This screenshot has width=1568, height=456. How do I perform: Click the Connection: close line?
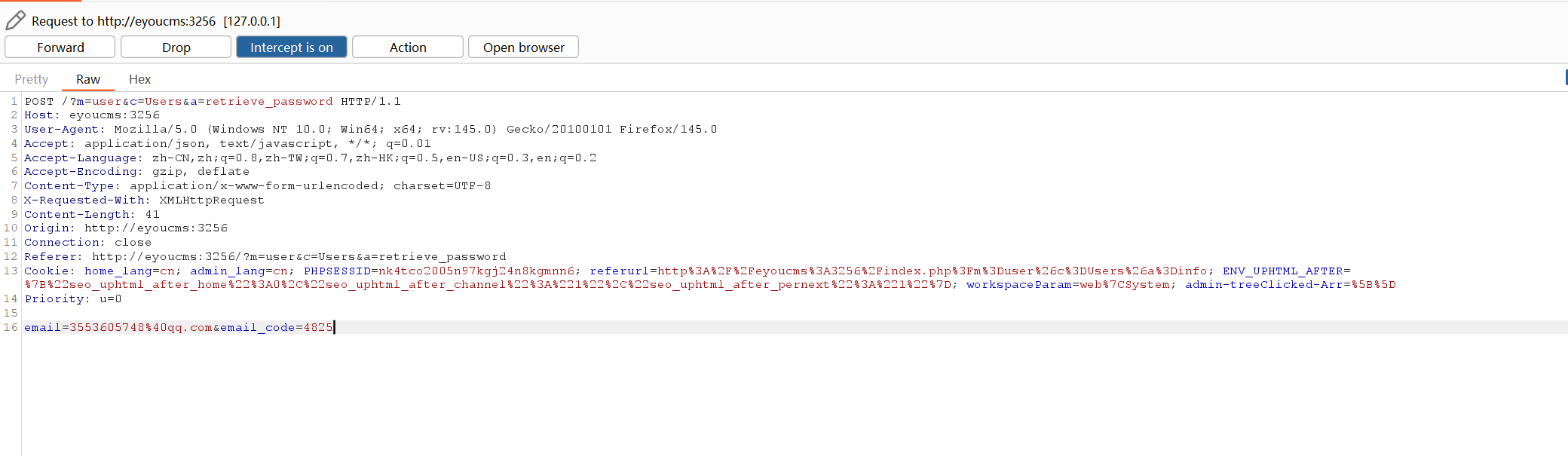[88, 243]
